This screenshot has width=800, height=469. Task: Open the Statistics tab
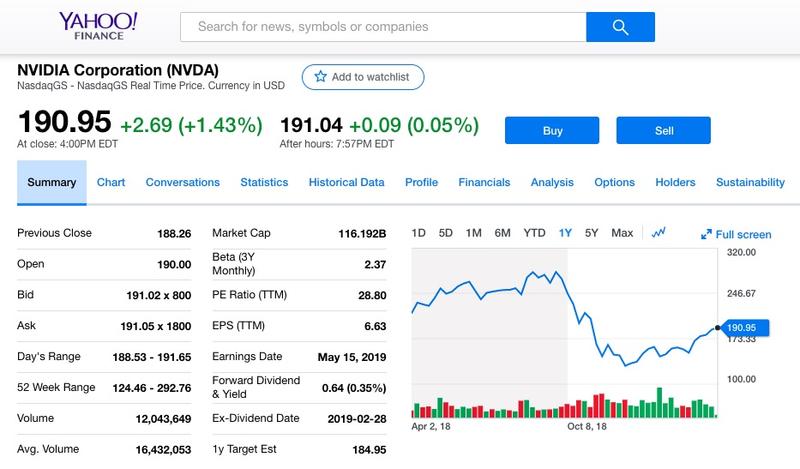[264, 182]
